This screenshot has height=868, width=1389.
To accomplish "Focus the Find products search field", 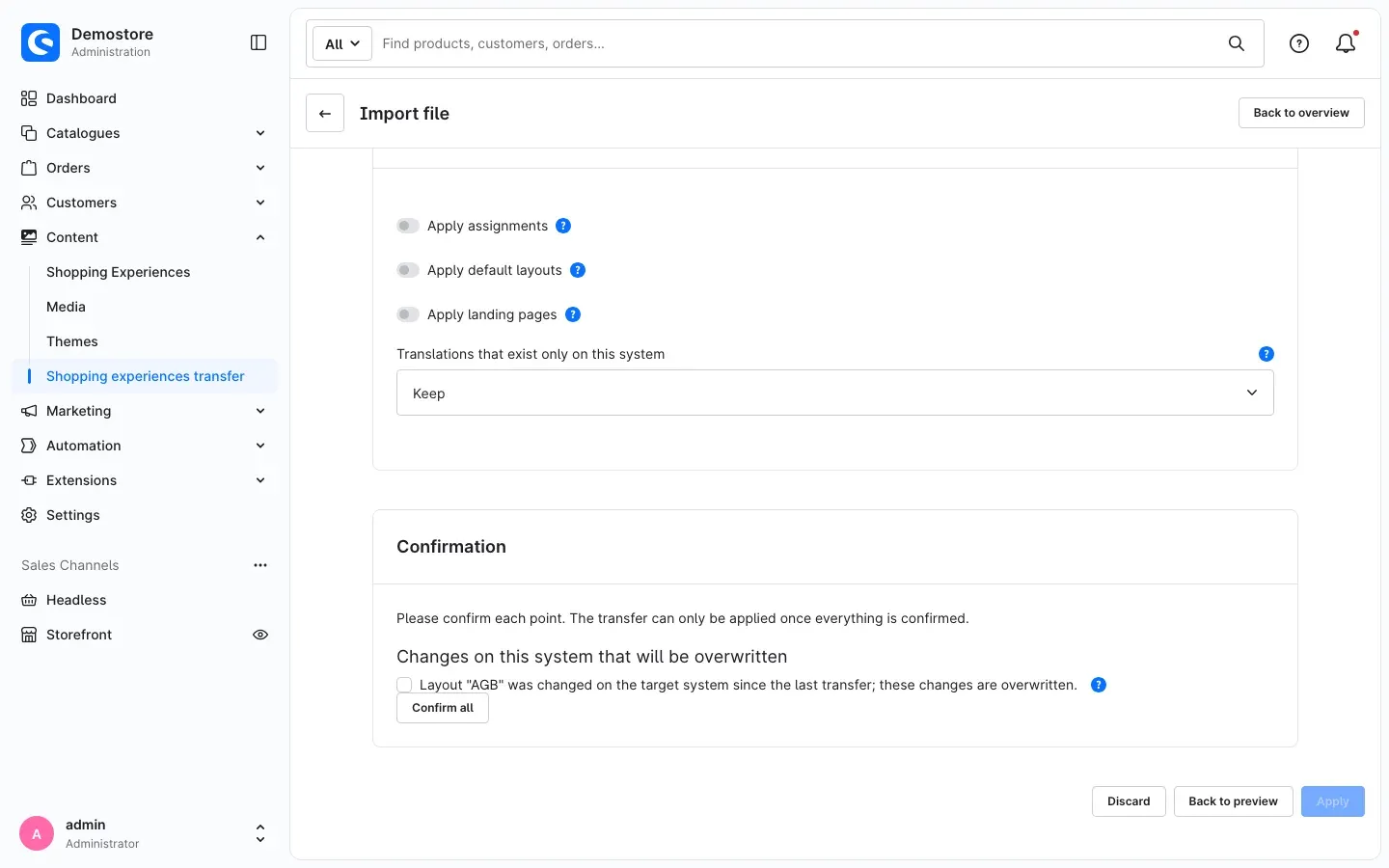I will click(x=796, y=43).
